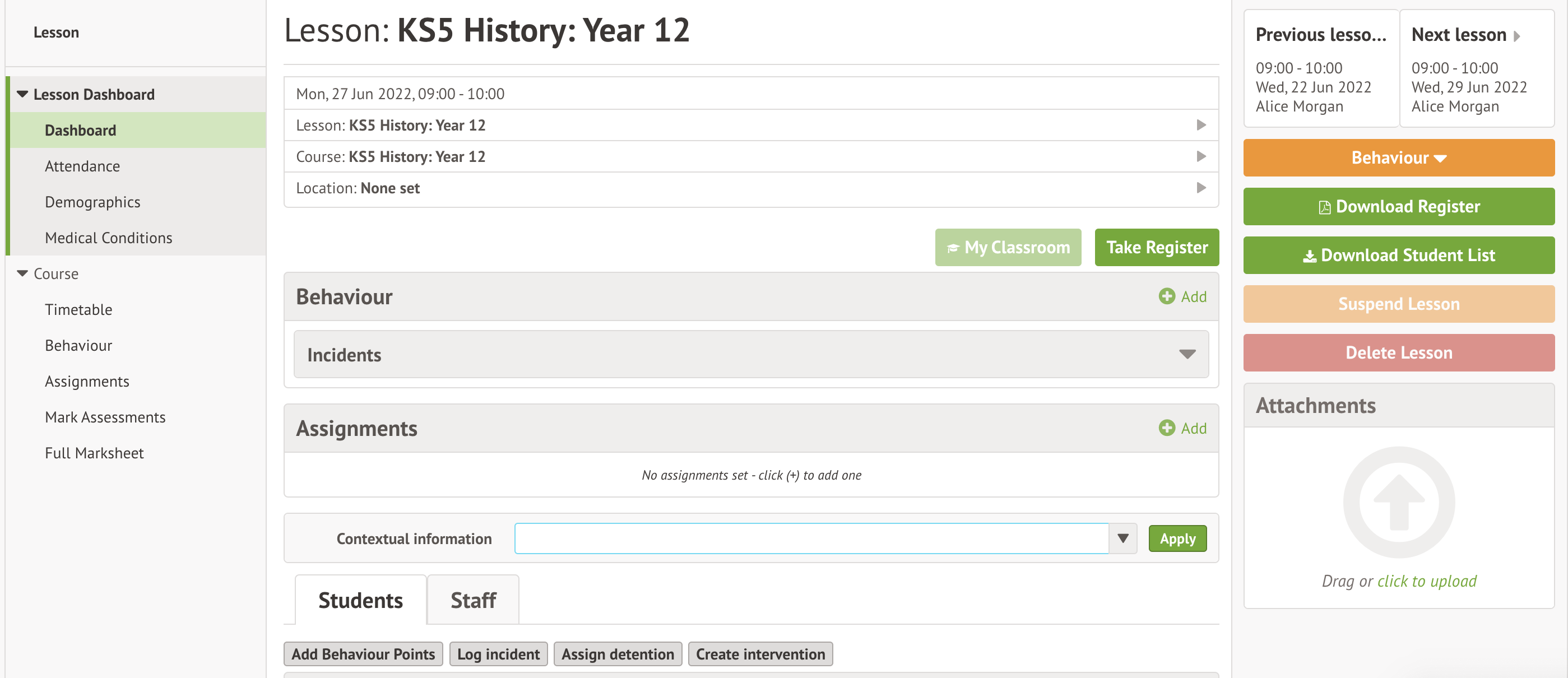
Task: Click the Log incident button
Action: (x=498, y=654)
